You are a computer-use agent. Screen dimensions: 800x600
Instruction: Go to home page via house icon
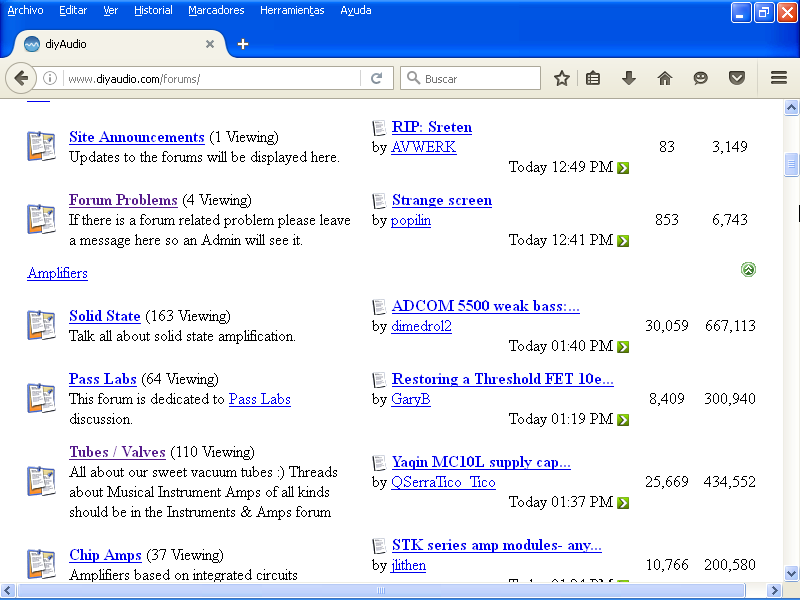(665, 79)
